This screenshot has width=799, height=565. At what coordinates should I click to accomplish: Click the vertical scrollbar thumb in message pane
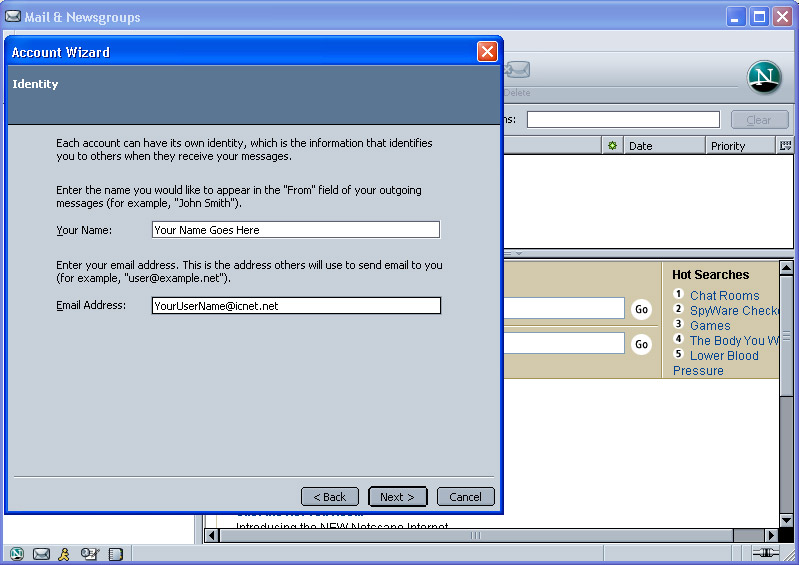pyautogui.click(x=786, y=335)
